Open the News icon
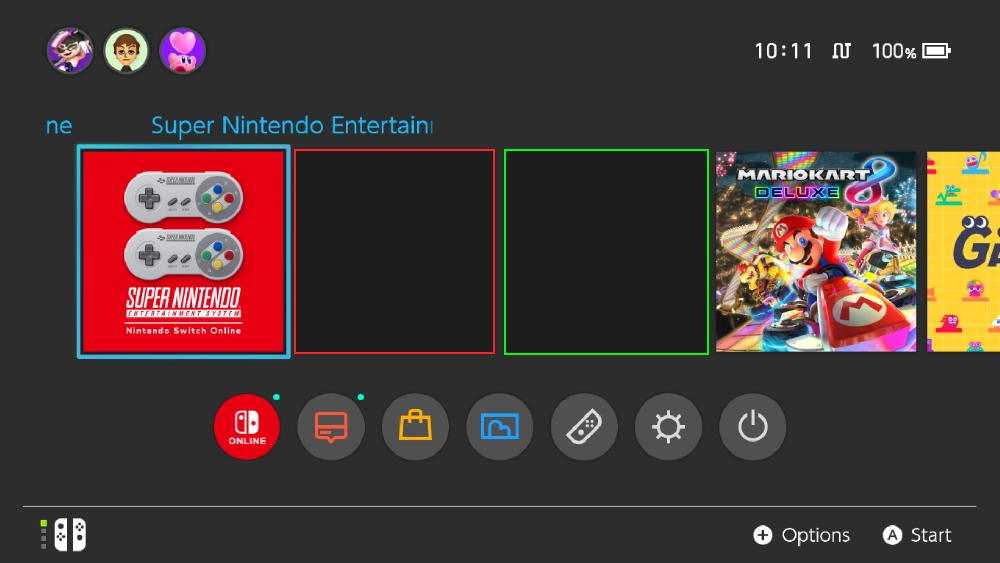Image resolution: width=1000 pixels, height=563 pixels. 331,427
